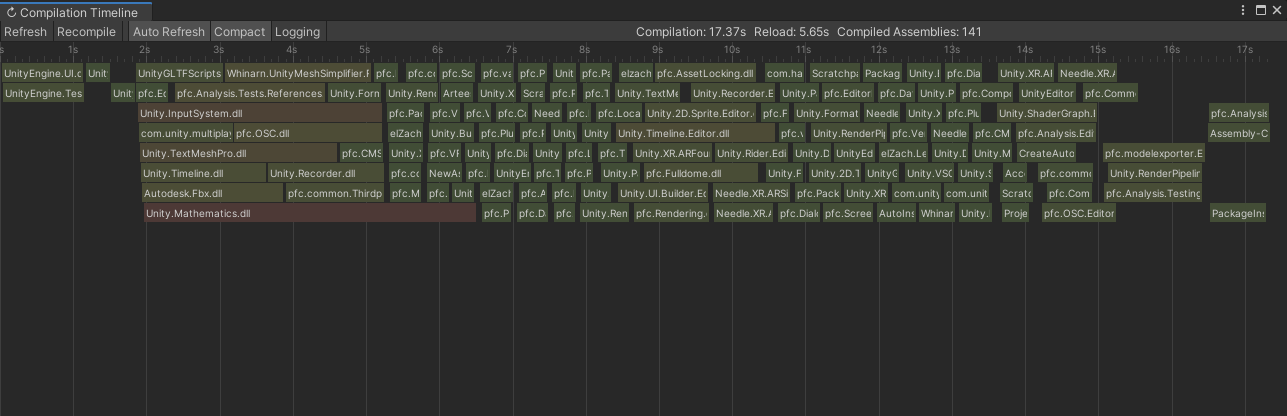Select the pfc.Rendering assembly bar

coord(670,213)
